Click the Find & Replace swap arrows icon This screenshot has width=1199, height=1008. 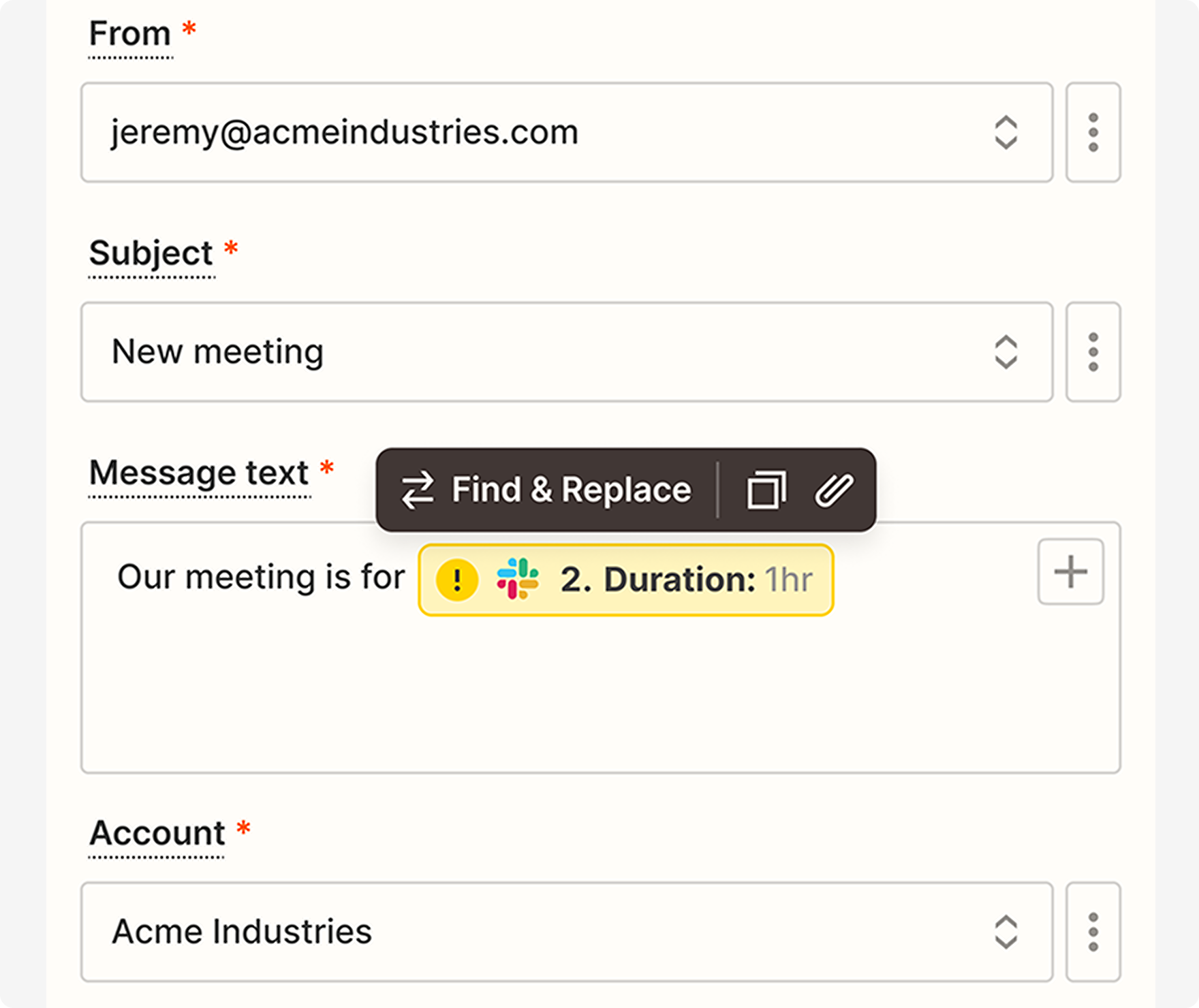point(417,490)
